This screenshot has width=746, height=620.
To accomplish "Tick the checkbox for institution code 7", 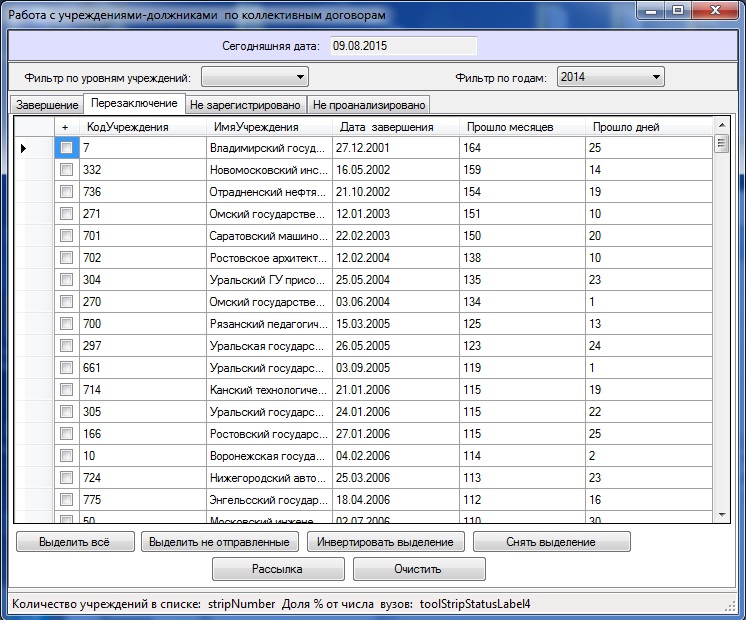I will (x=67, y=148).
